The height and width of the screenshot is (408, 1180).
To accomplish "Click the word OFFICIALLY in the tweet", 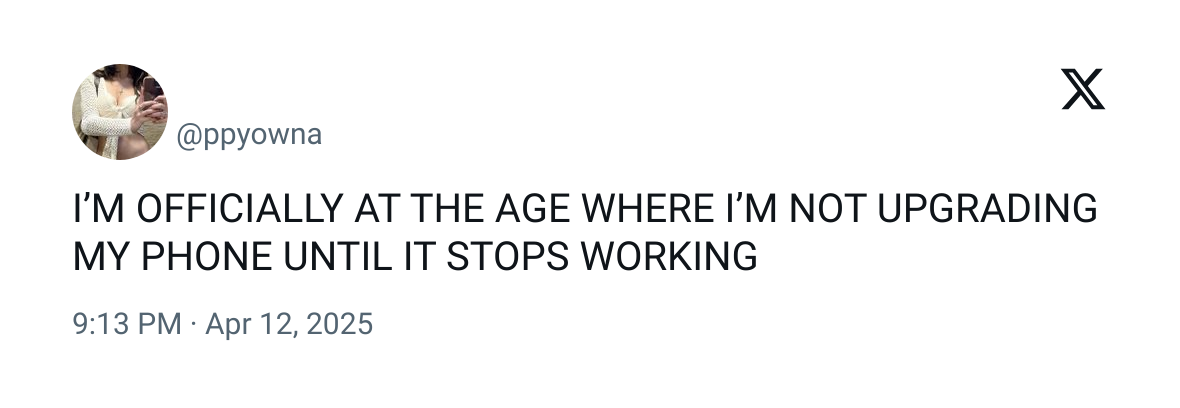I will pyautogui.click(x=236, y=210).
